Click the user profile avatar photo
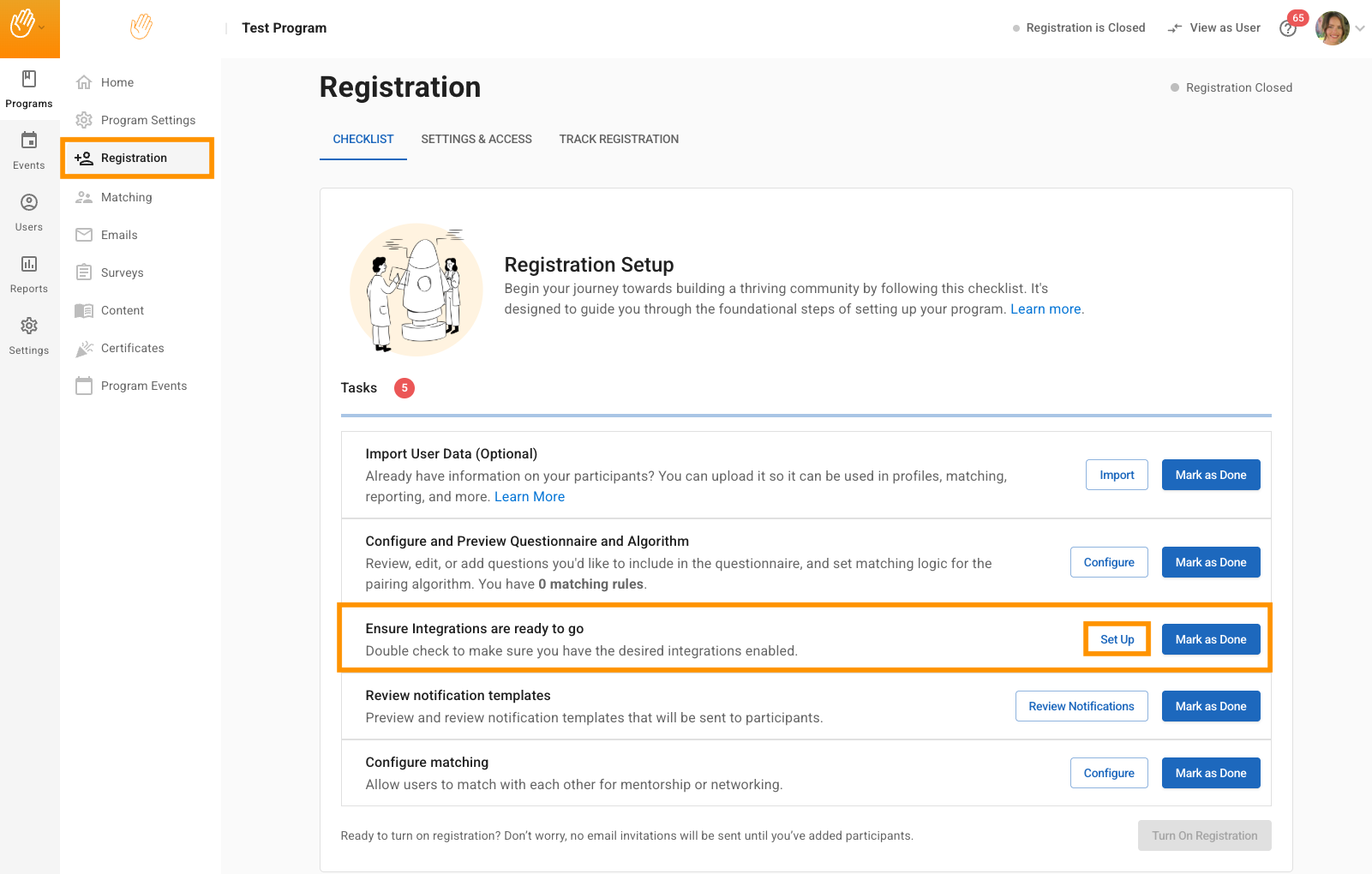Viewport: 1372px width, 874px height. click(1332, 28)
